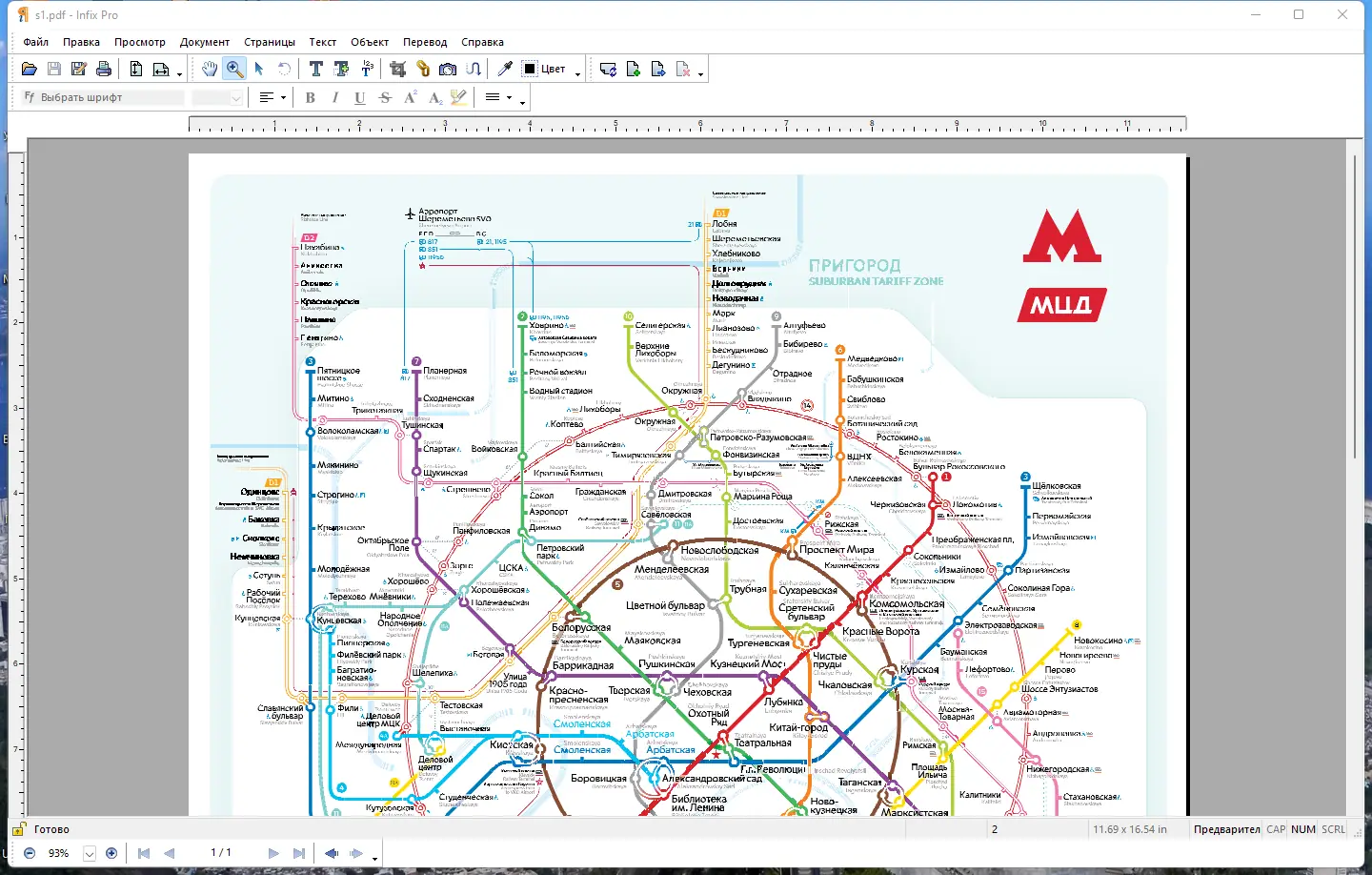Open the Справка menu
Viewport: 1372px width, 875px height.
tap(482, 42)
